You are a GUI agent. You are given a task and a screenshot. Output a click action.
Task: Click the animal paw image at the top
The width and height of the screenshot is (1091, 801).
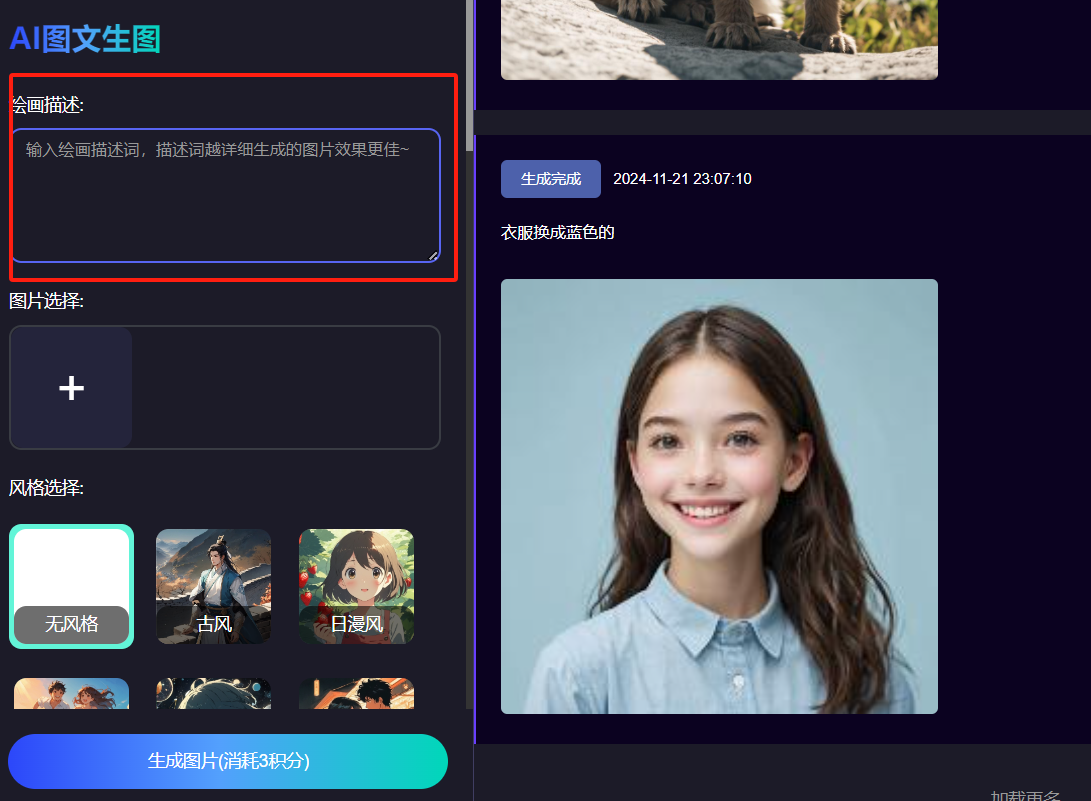click(x=717, y=39)
